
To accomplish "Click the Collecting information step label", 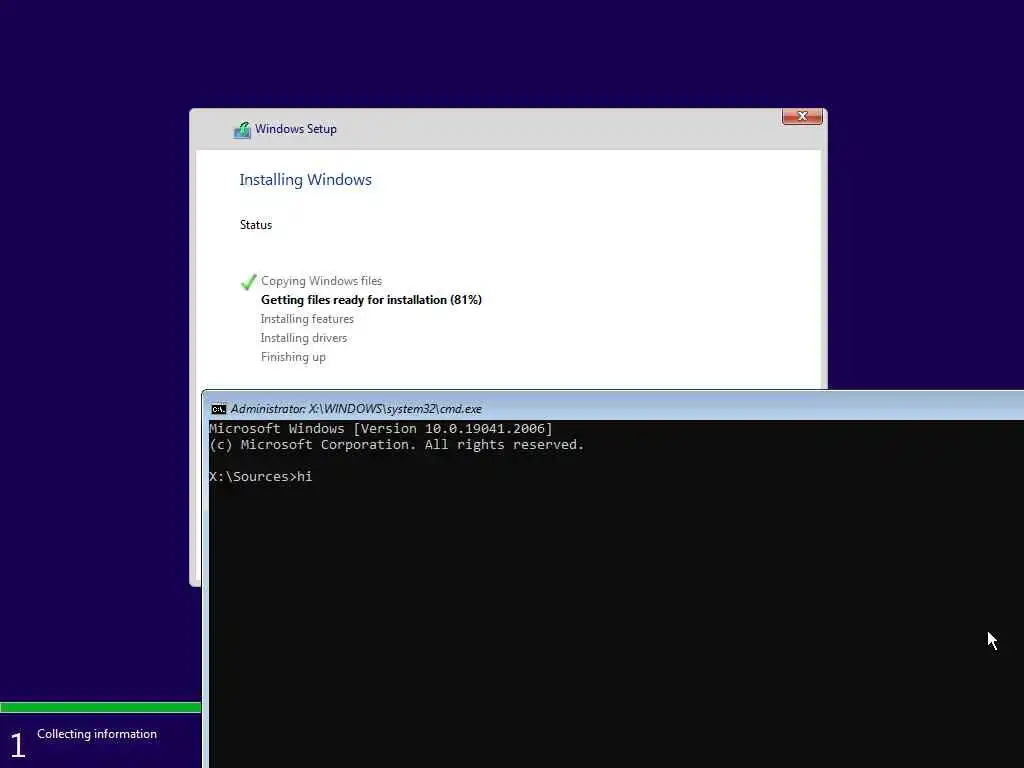I will tap(97, 734).
